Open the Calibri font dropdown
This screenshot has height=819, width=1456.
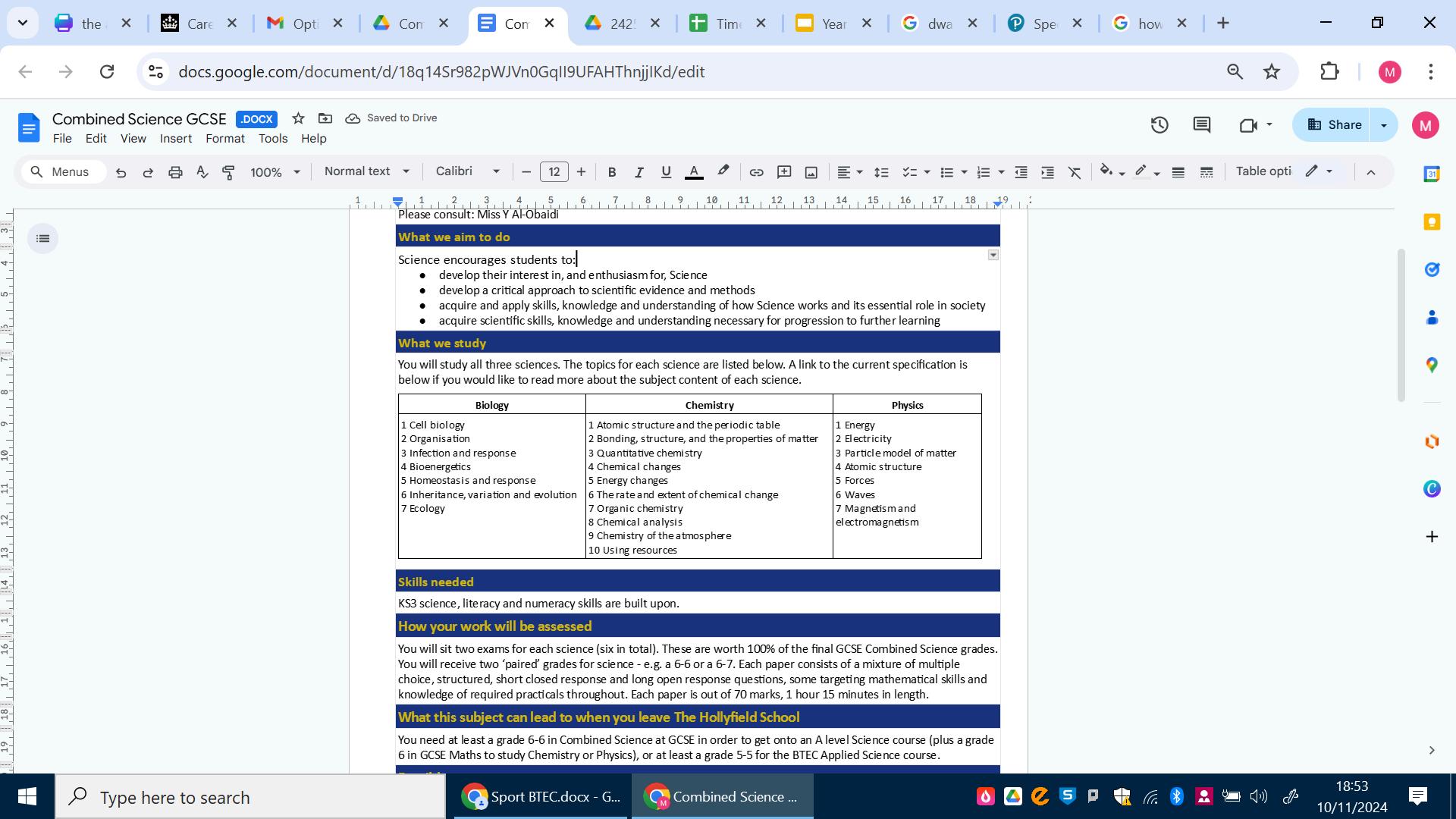pyautogui.click(x=467, y=171)
